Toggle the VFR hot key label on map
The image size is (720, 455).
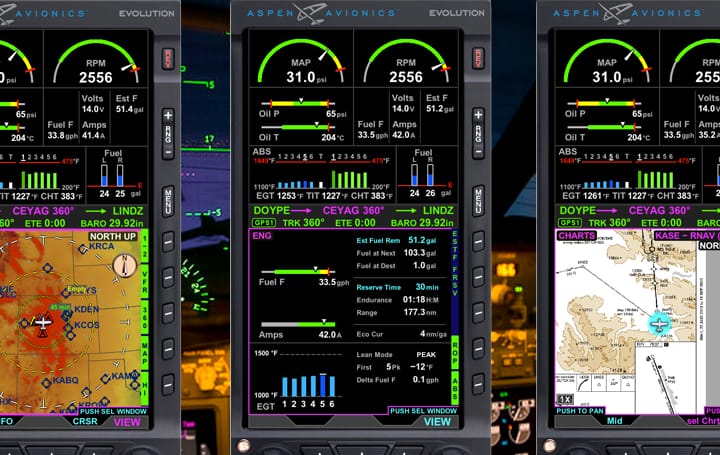point(145,281)
